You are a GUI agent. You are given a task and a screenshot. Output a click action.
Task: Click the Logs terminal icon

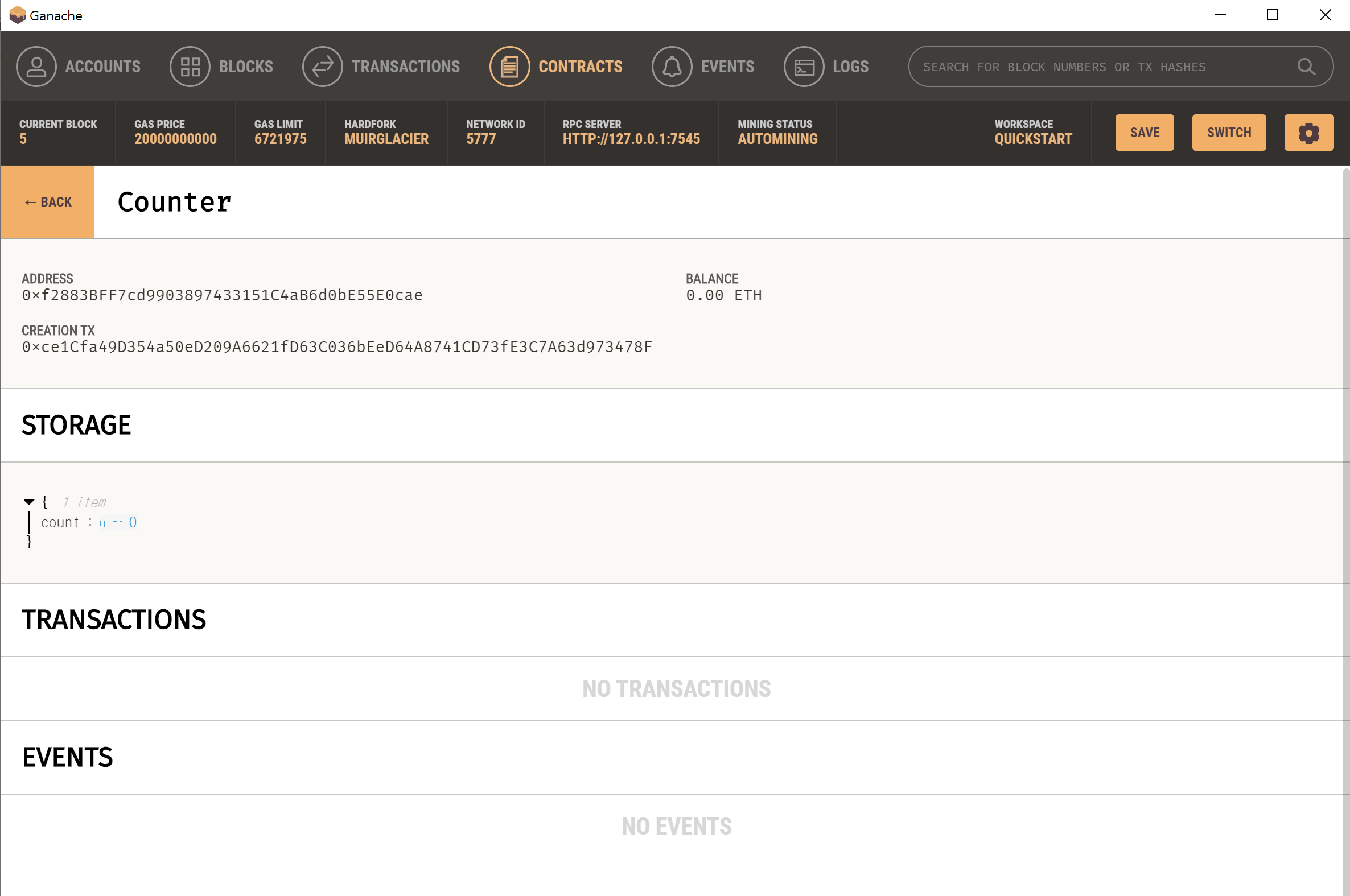[x=803, y=67]
